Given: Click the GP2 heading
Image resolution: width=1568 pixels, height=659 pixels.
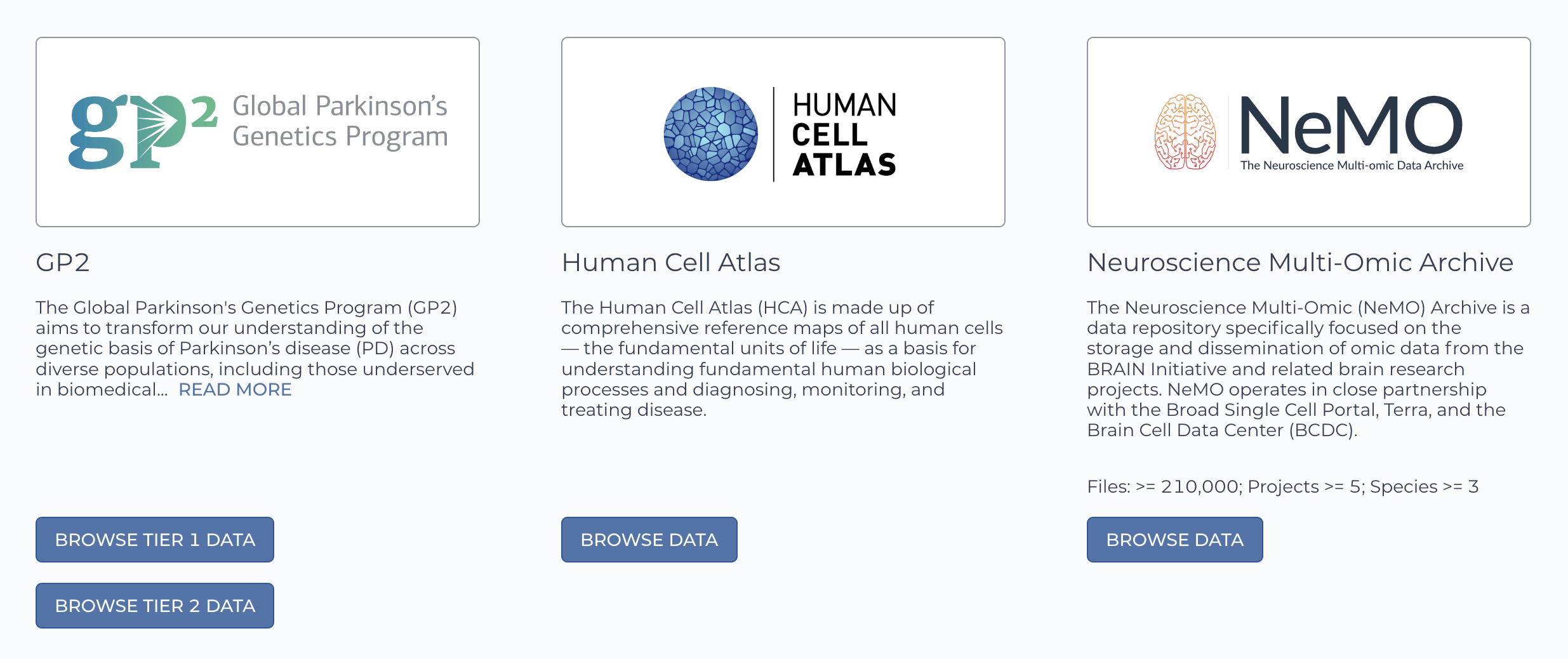Looking at the screenshot, I should pyautogui.click(x=63, y=262).
